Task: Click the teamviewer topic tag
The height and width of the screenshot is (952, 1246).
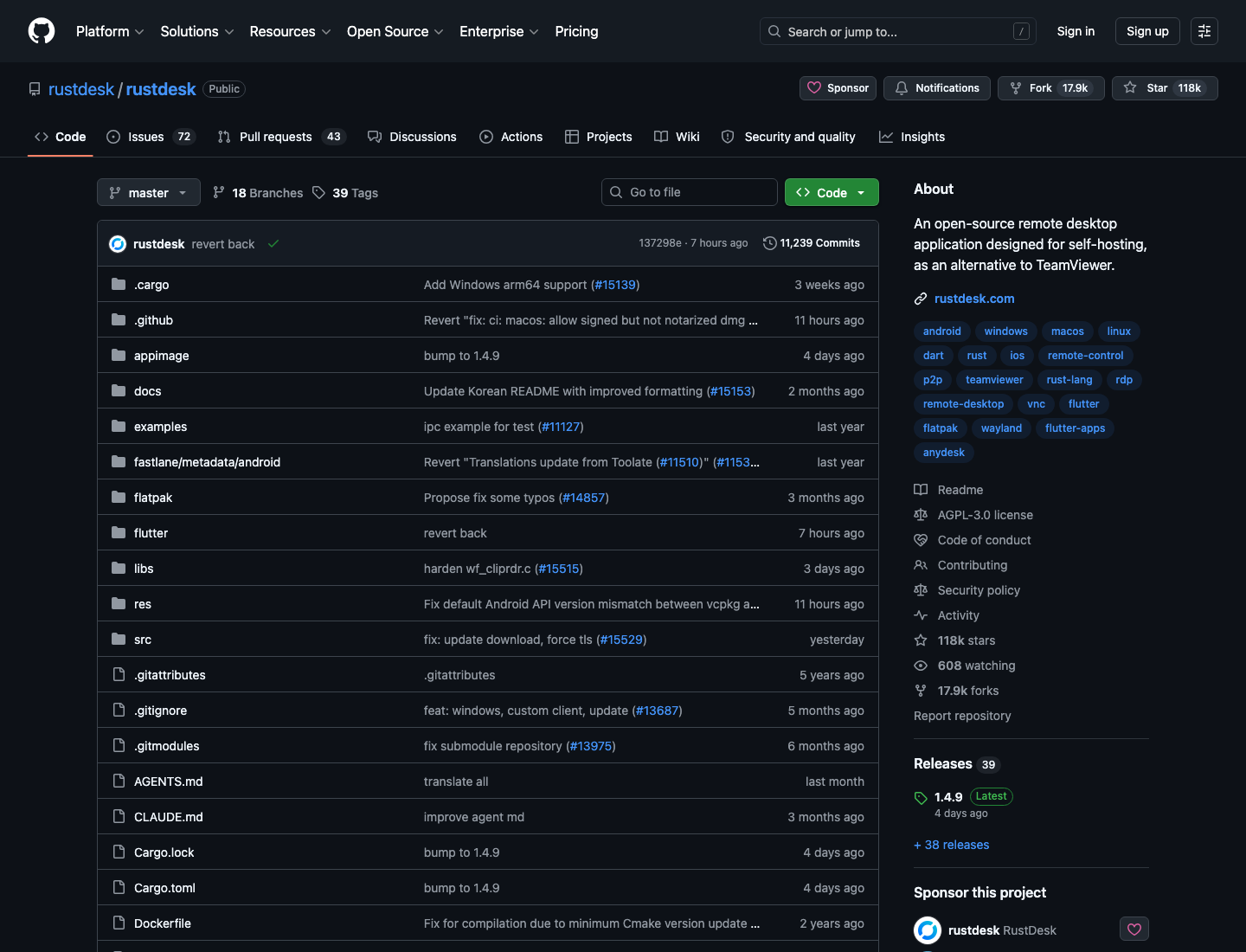Action: [x=994, y=380]
